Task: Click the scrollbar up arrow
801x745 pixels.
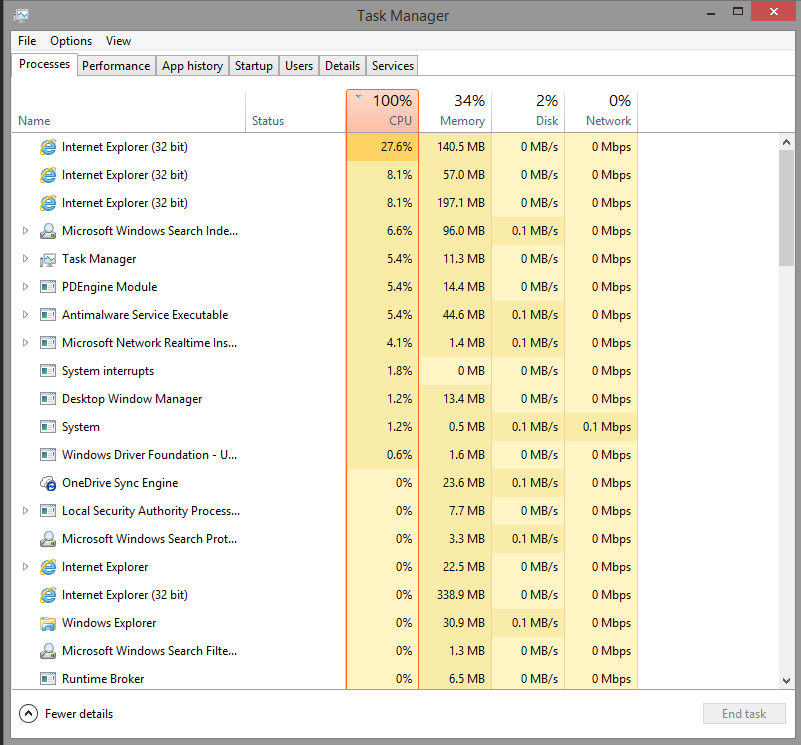Action: [787, 142]
